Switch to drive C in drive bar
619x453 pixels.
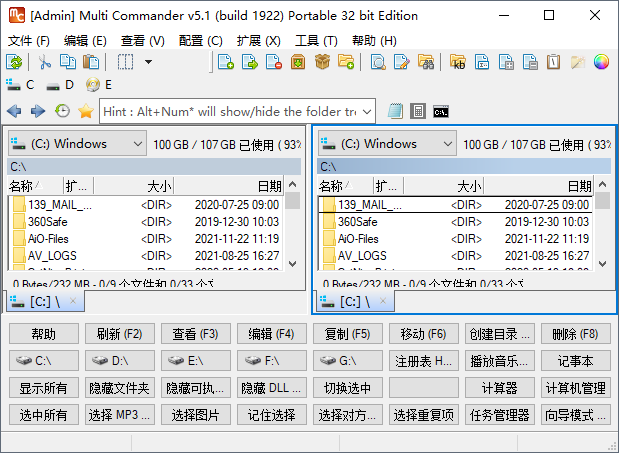tap(21, 84)
